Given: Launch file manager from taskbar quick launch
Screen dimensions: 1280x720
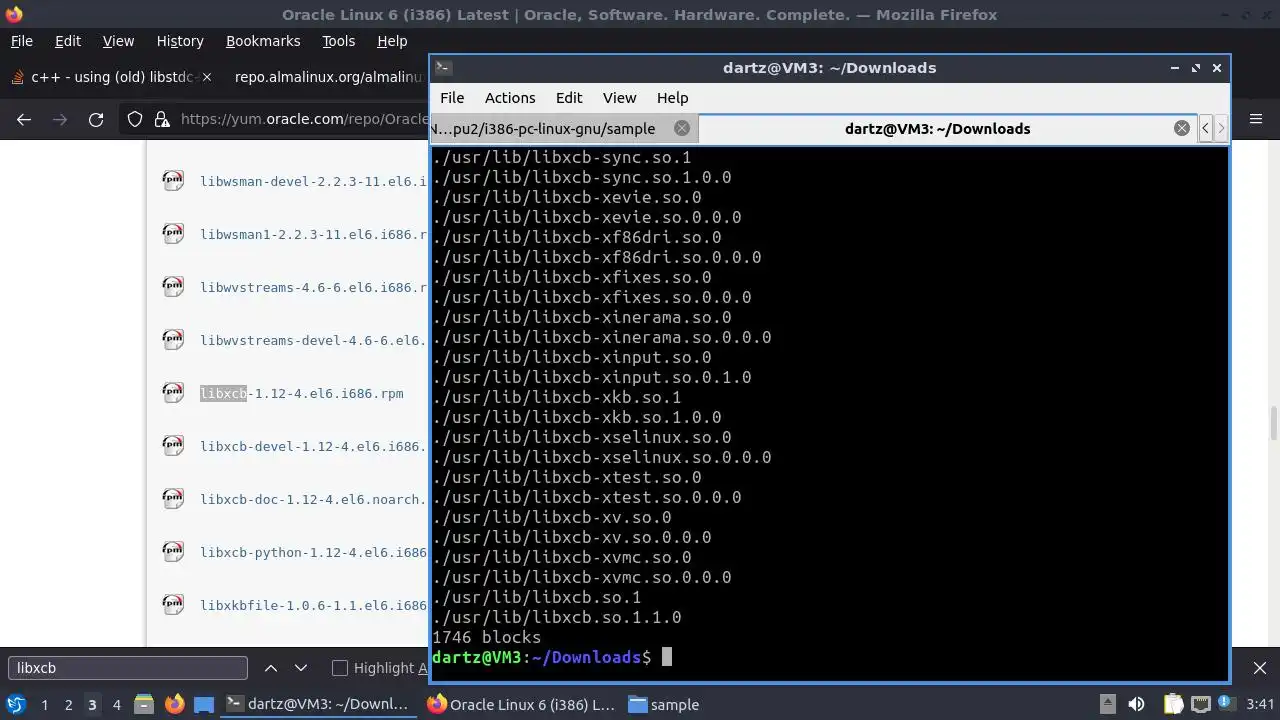Looking at the screenshot, I should click(x=144, y=704).
